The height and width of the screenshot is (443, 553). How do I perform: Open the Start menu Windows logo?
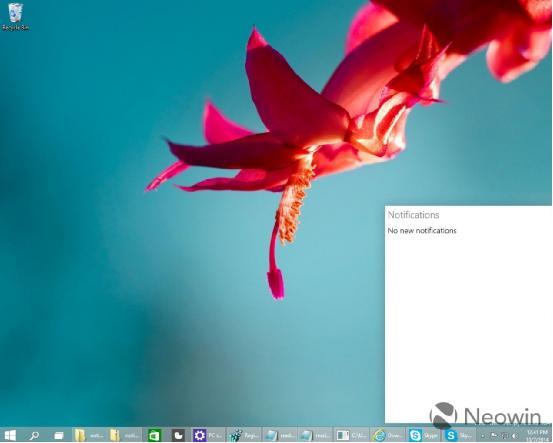point(10,435)
